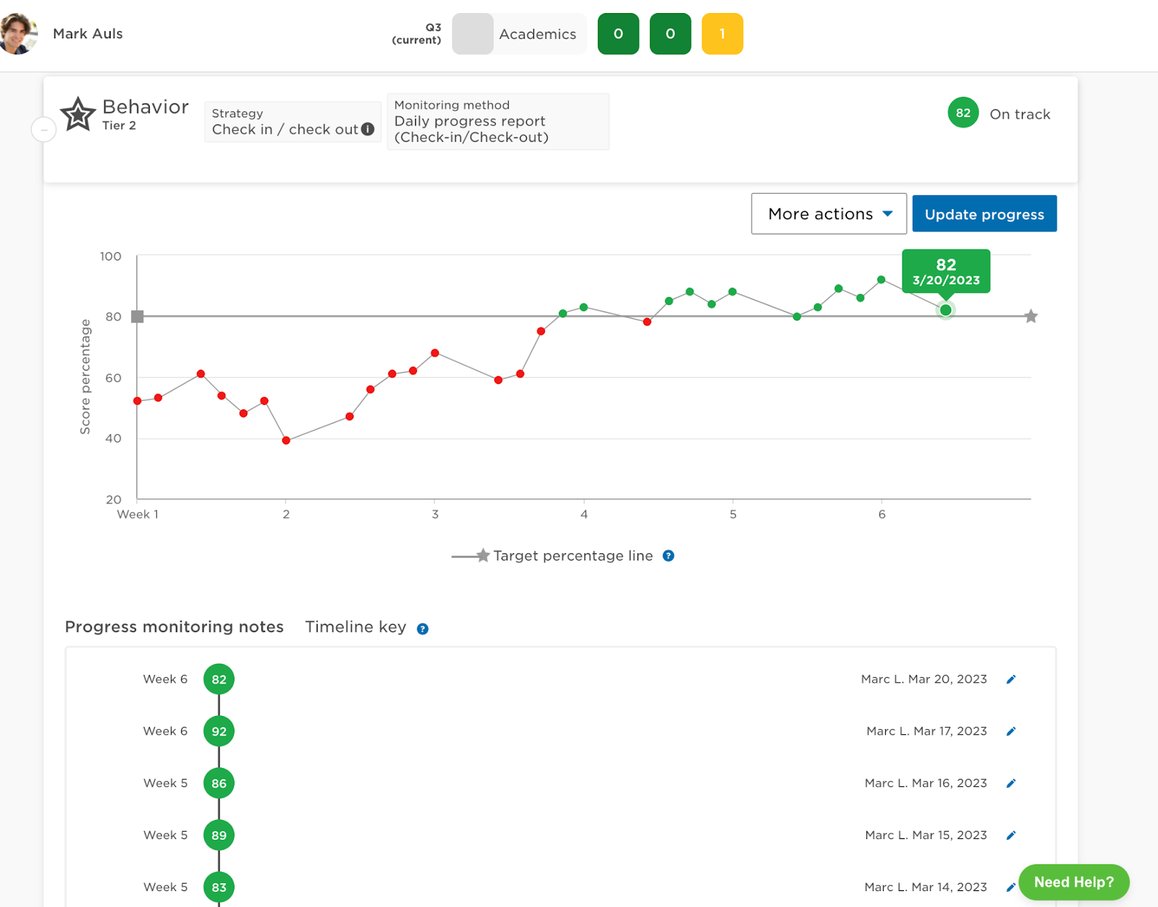Screen dimensions: 1158x907
Task: Edit the Mar 20, 2023 note with pencil icon
Action: click(x=1010, y=680)
